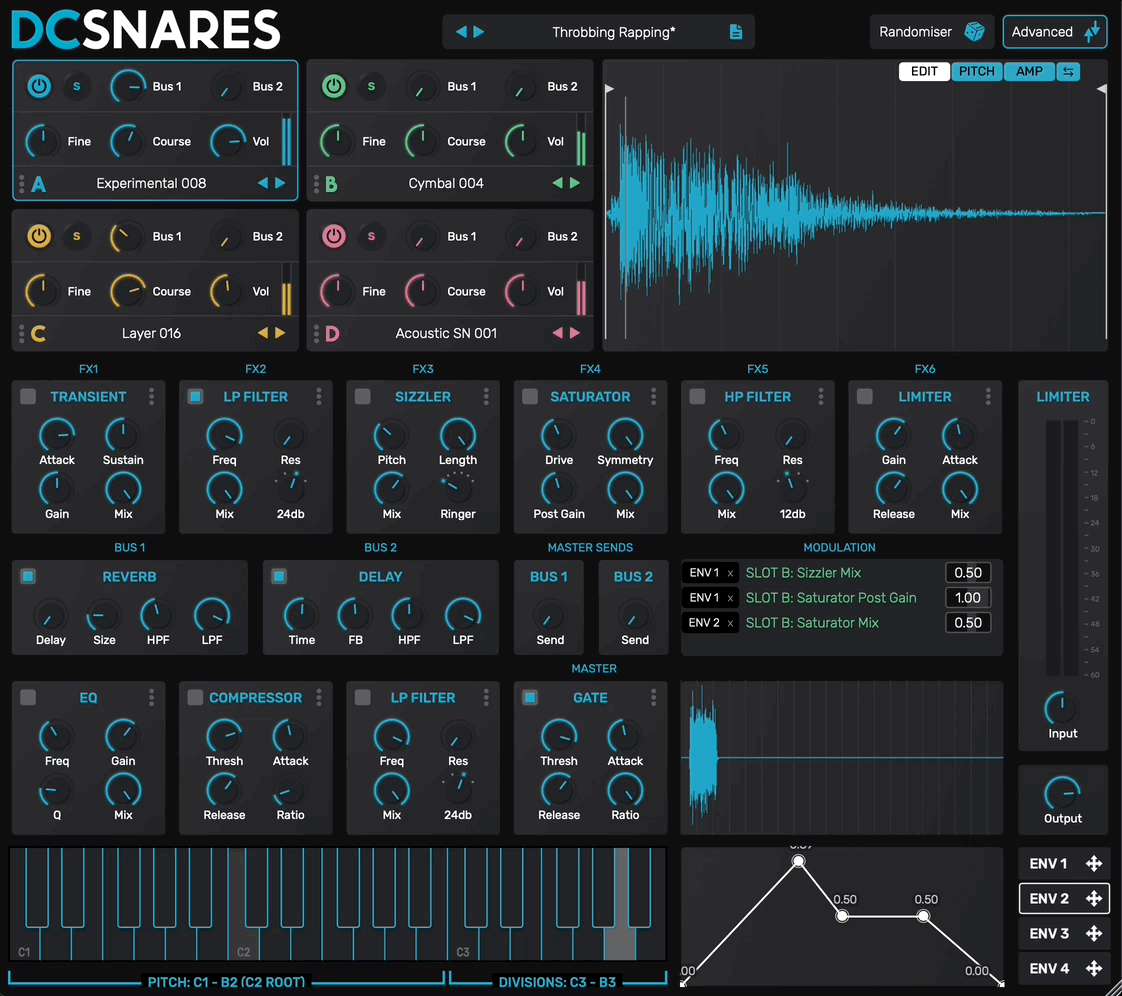Screen dimensions: 1122x996
Task: Switch to the AMP tab
Action: [1029, 71]
